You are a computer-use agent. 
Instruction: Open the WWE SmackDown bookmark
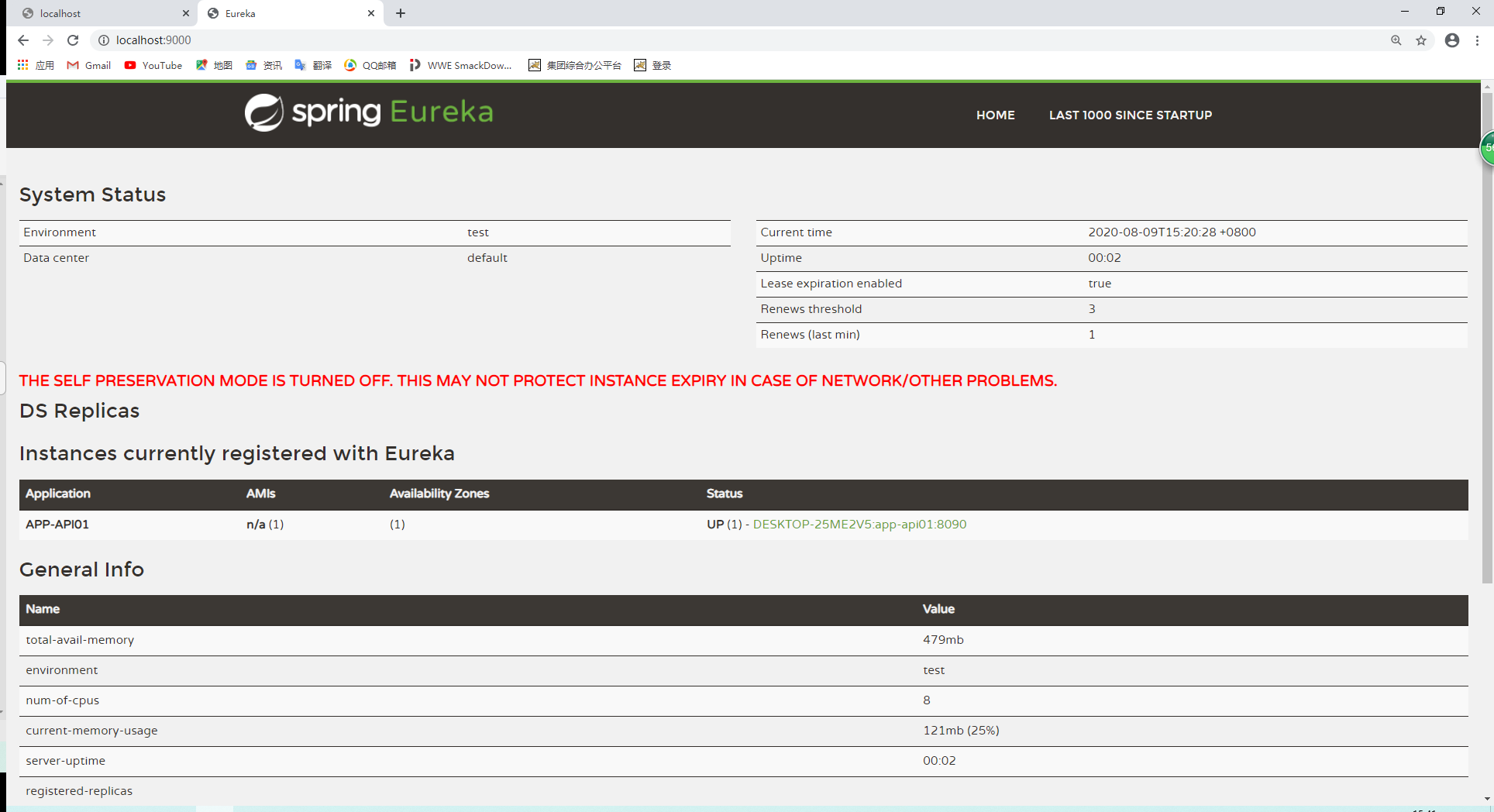pyautogui.click(x=461, y=65)
